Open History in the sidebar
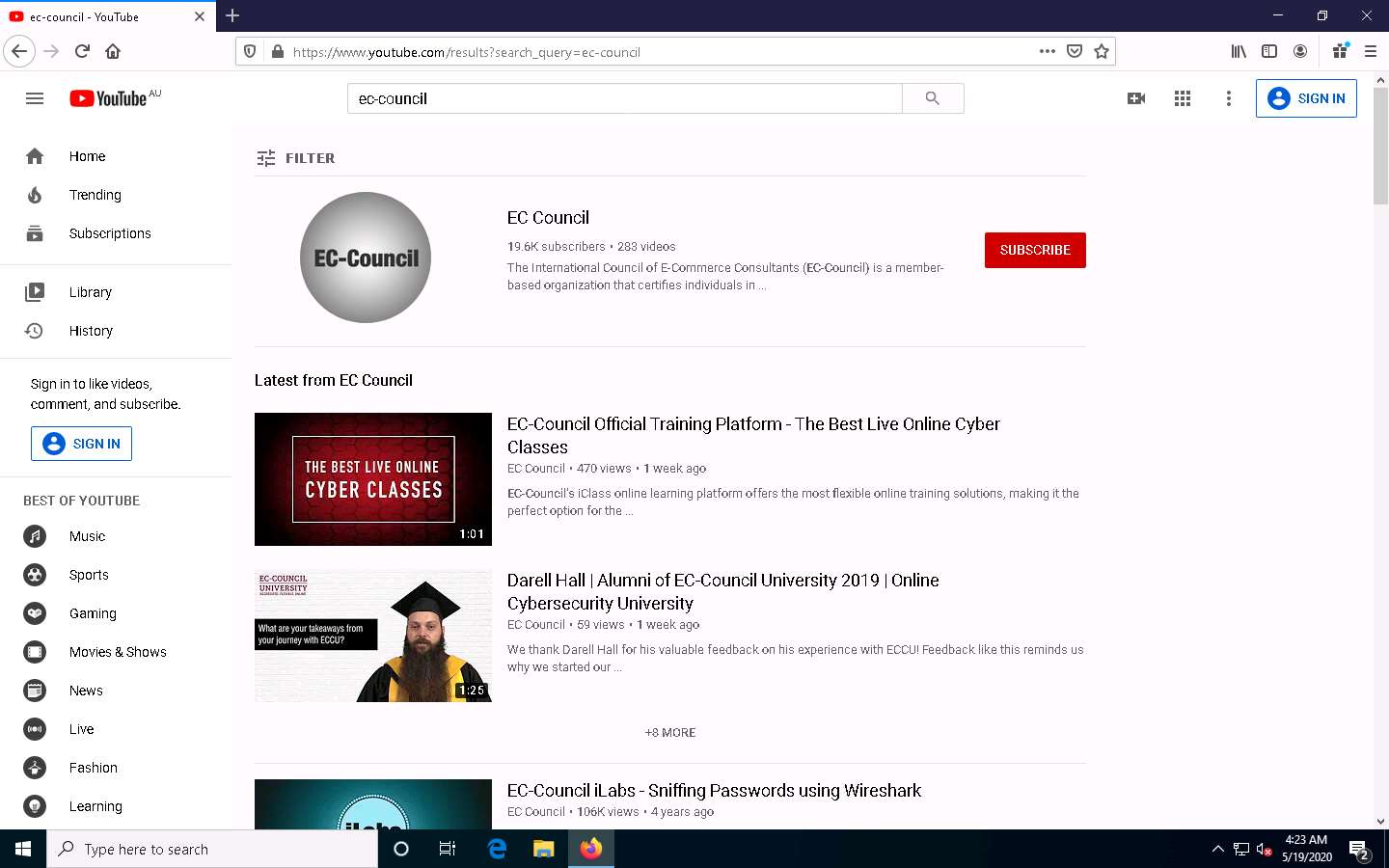The image size is (1389, 868). point(116,331)
